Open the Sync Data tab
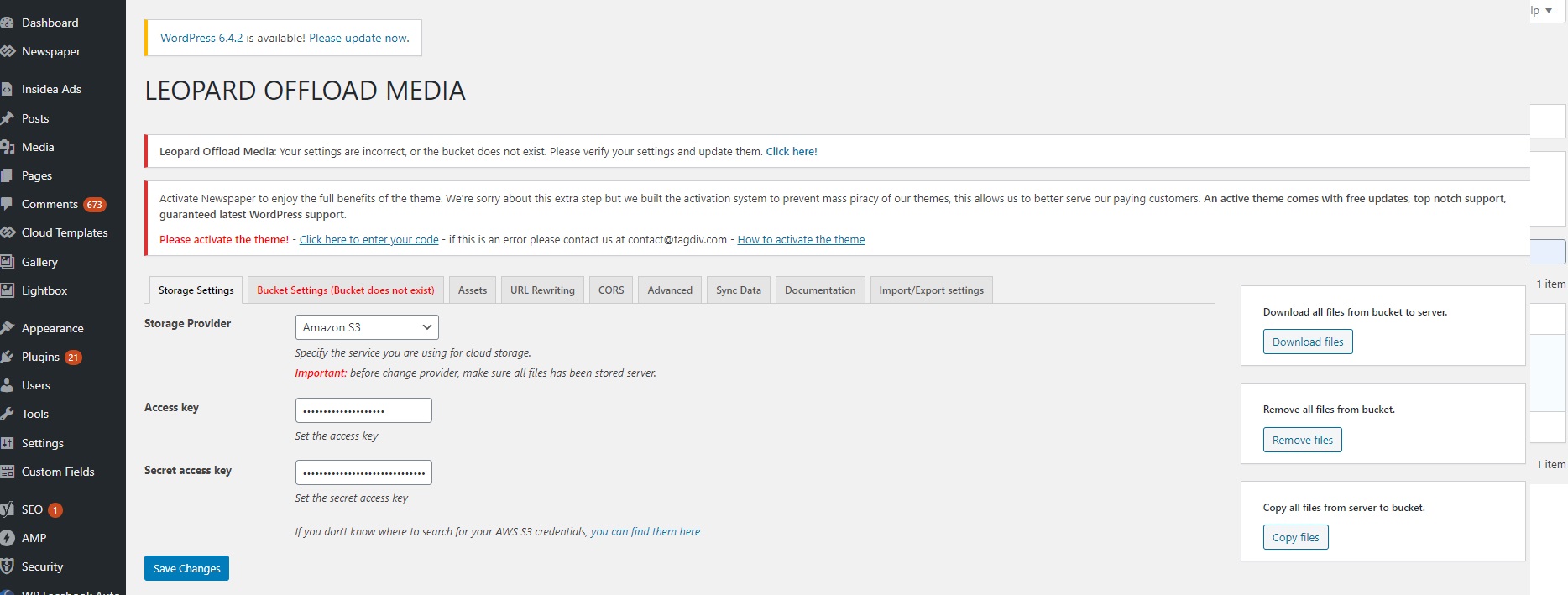Screen dimensions: 1568x595 coord(739,290)
